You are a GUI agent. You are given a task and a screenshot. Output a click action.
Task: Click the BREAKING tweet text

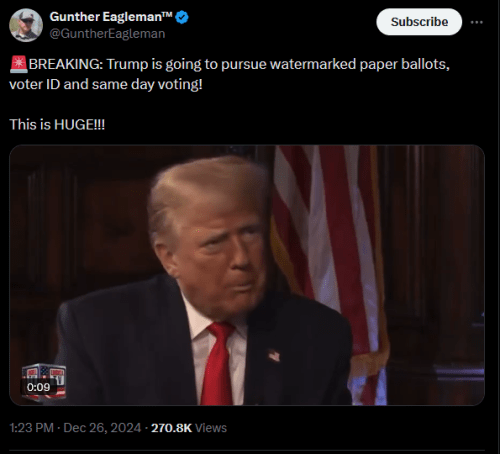229,74
